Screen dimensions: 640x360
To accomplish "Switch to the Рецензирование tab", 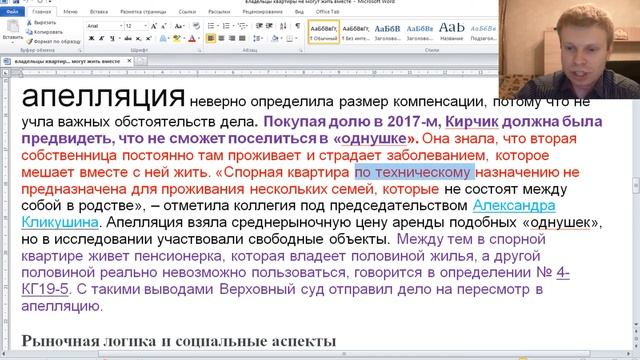I will tap(262, 12).
